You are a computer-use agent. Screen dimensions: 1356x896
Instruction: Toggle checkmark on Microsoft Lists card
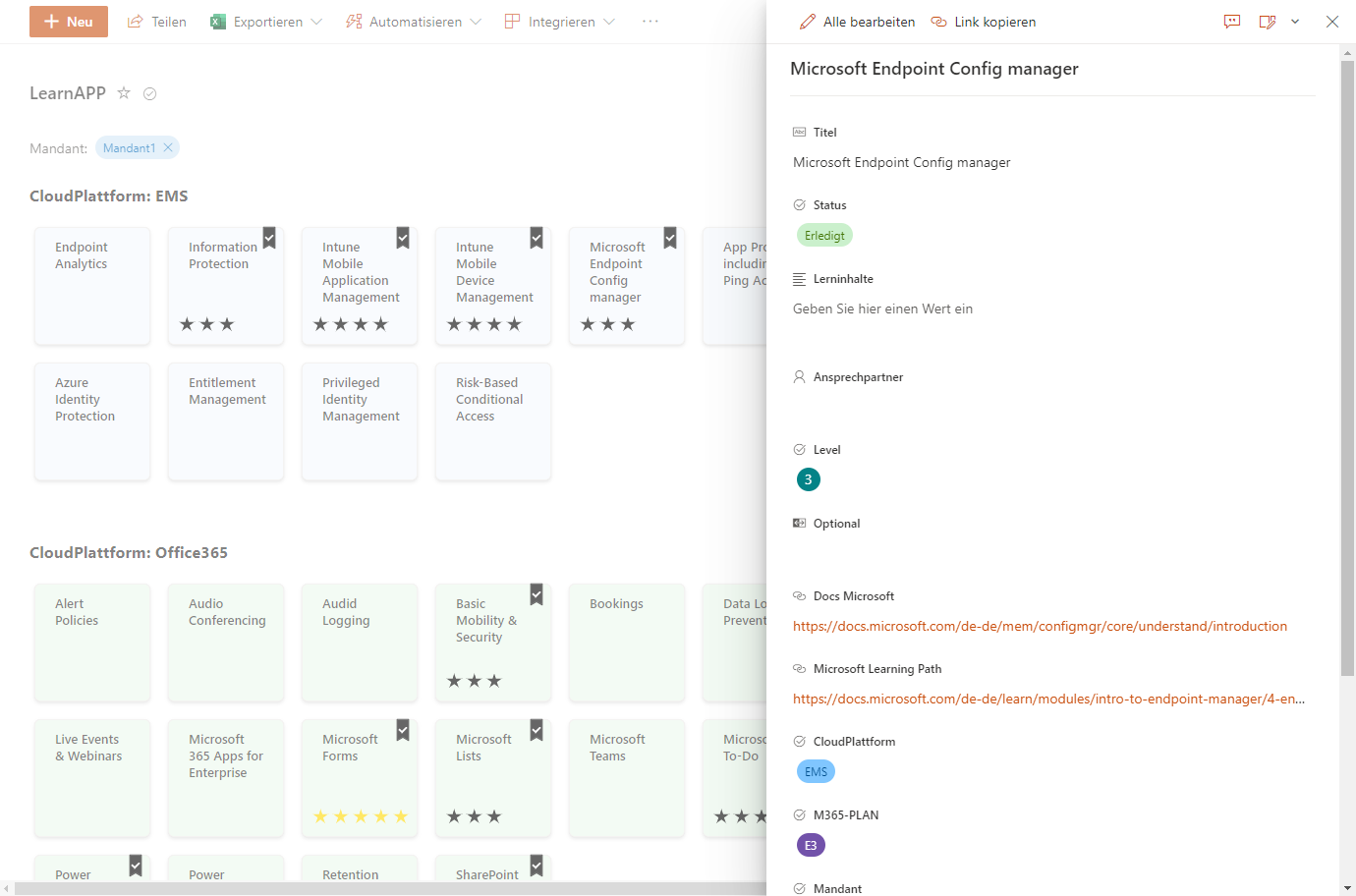coord(537,730)
